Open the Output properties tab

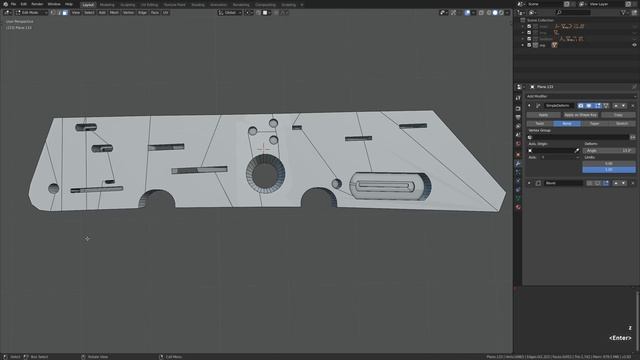[x=518, y=117]
